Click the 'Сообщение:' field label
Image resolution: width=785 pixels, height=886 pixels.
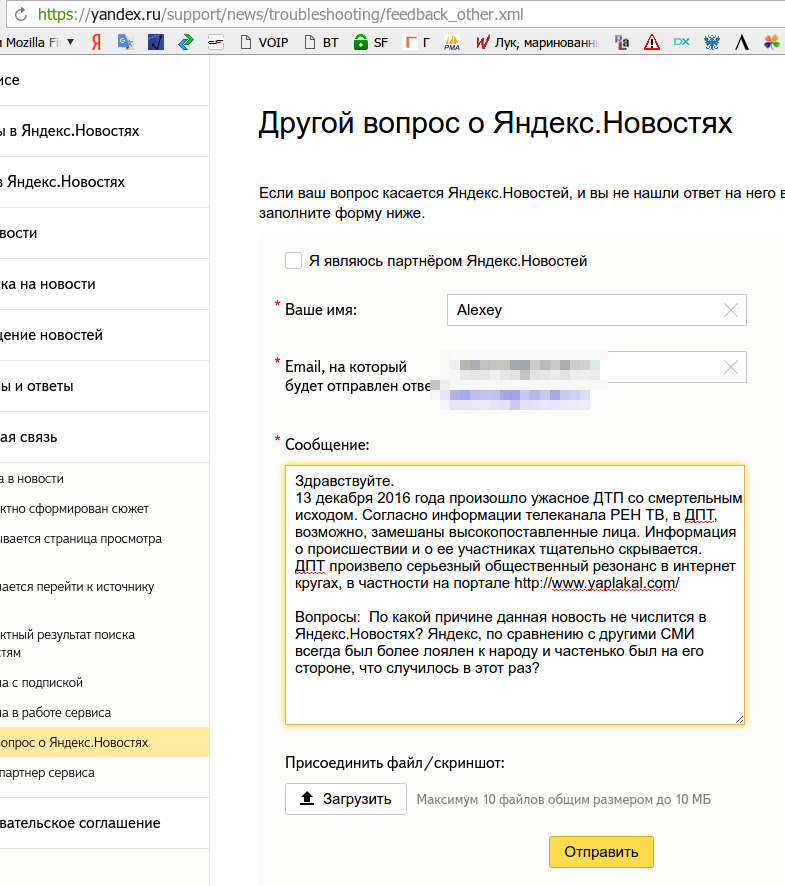click(327, 445)
